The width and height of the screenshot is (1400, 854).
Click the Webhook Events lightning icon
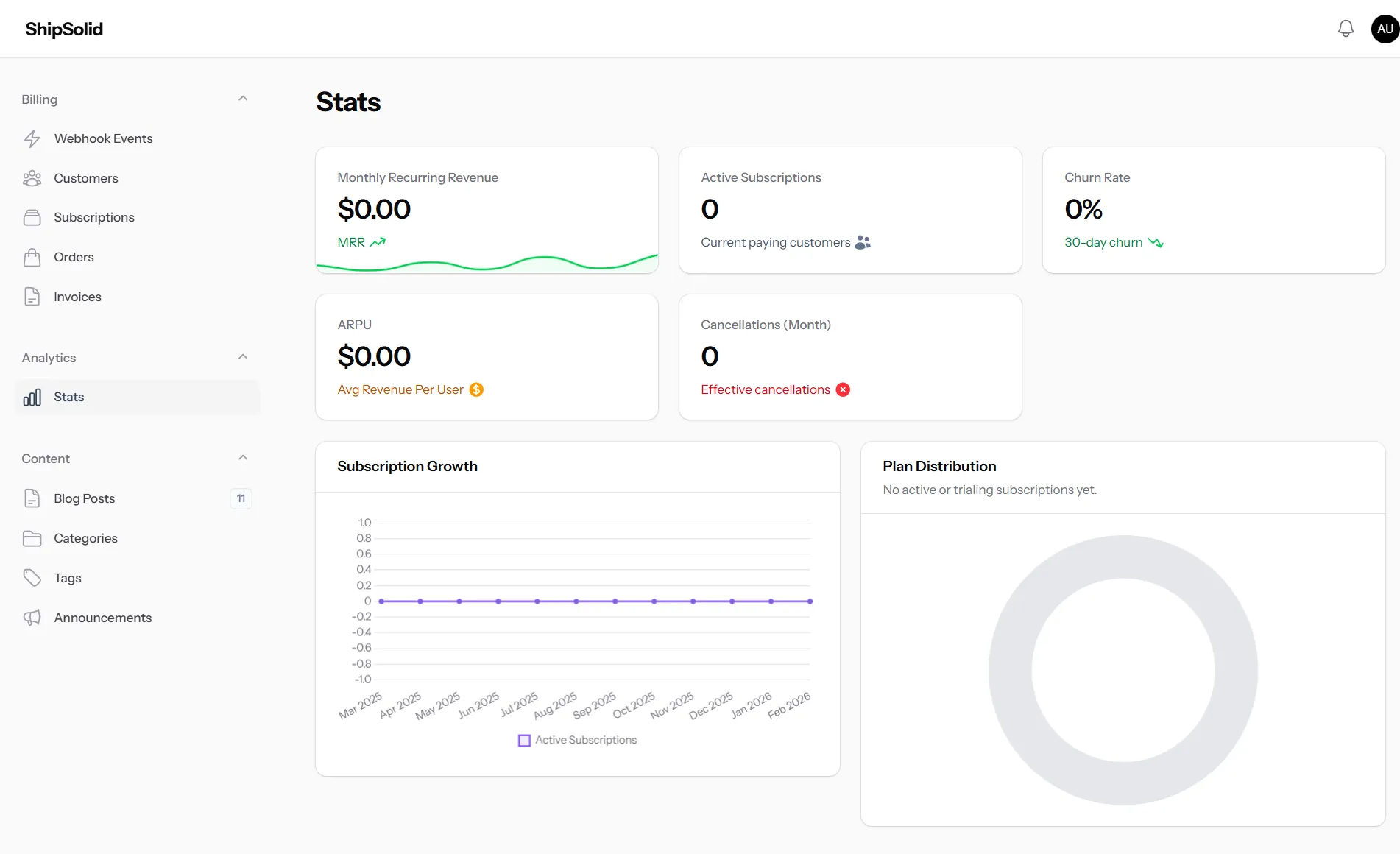(33, 138)
